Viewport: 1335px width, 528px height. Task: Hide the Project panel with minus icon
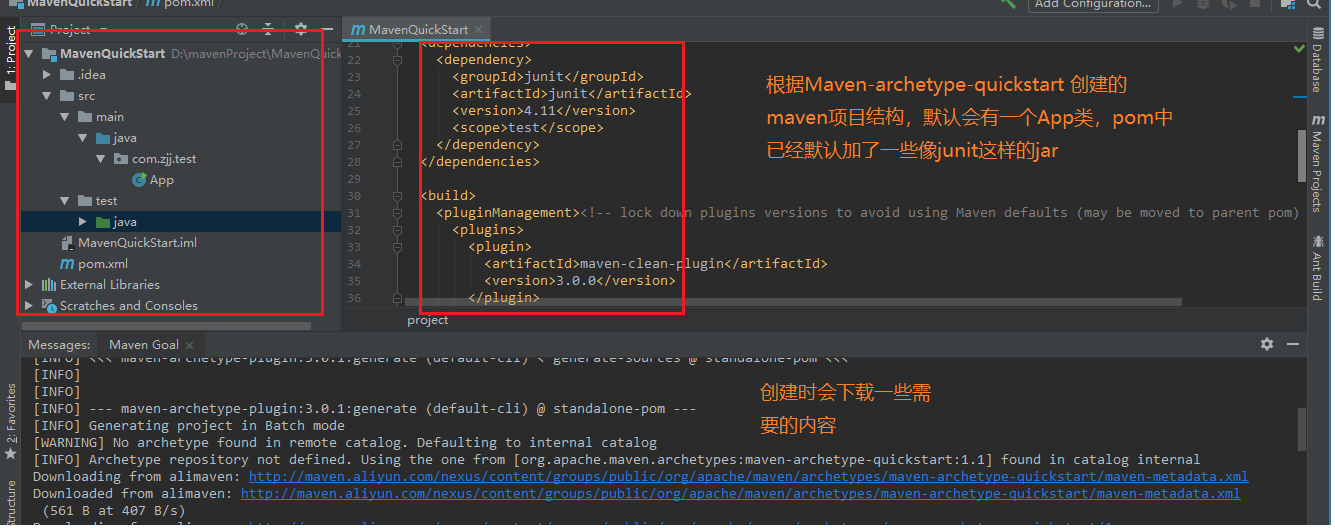point(325,29)
